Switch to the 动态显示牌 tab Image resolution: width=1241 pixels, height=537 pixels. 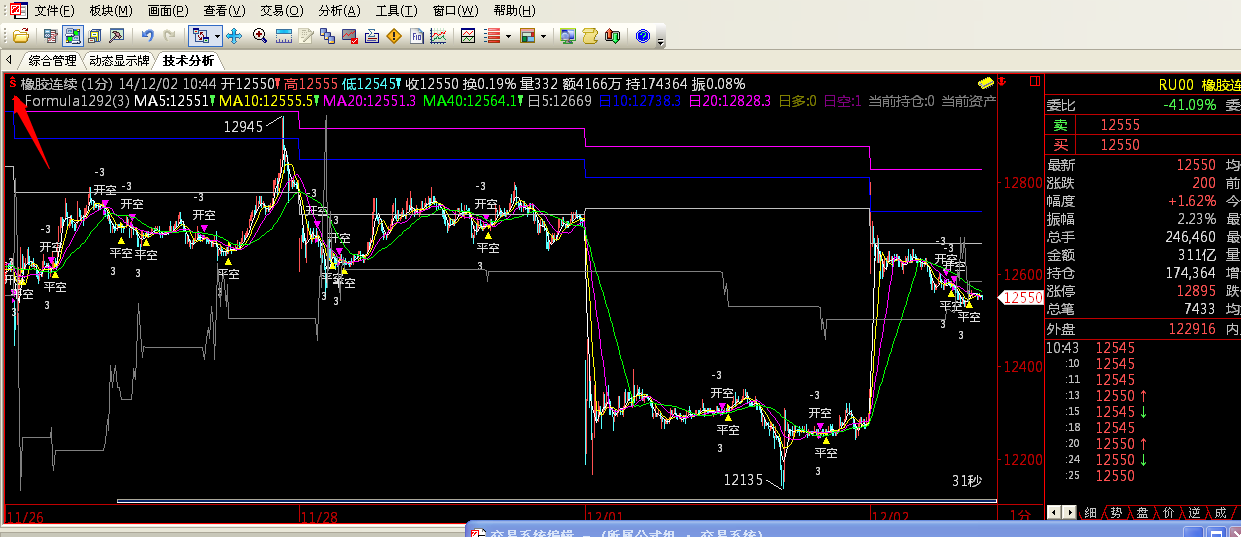pos(117,60)
